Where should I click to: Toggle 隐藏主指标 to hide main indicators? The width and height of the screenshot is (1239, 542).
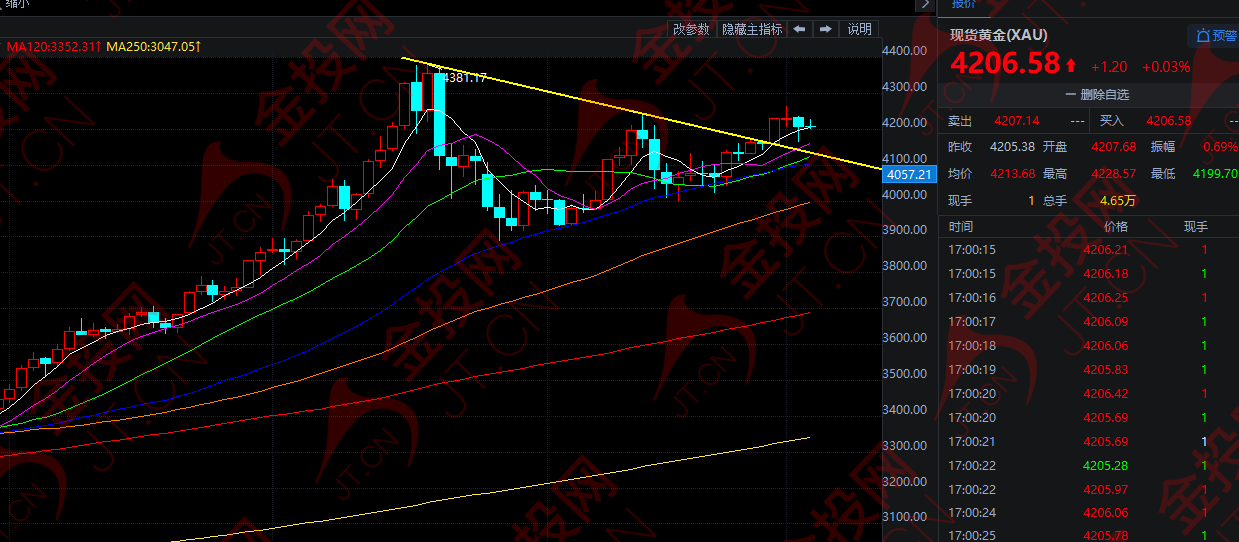pos(752,29)
